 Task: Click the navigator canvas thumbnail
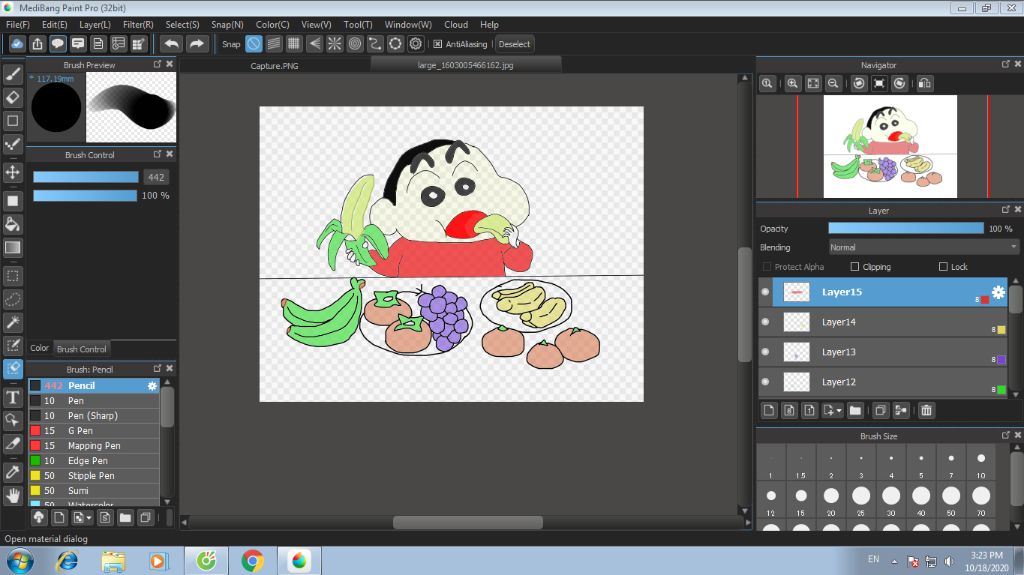(x=890, y=146)
